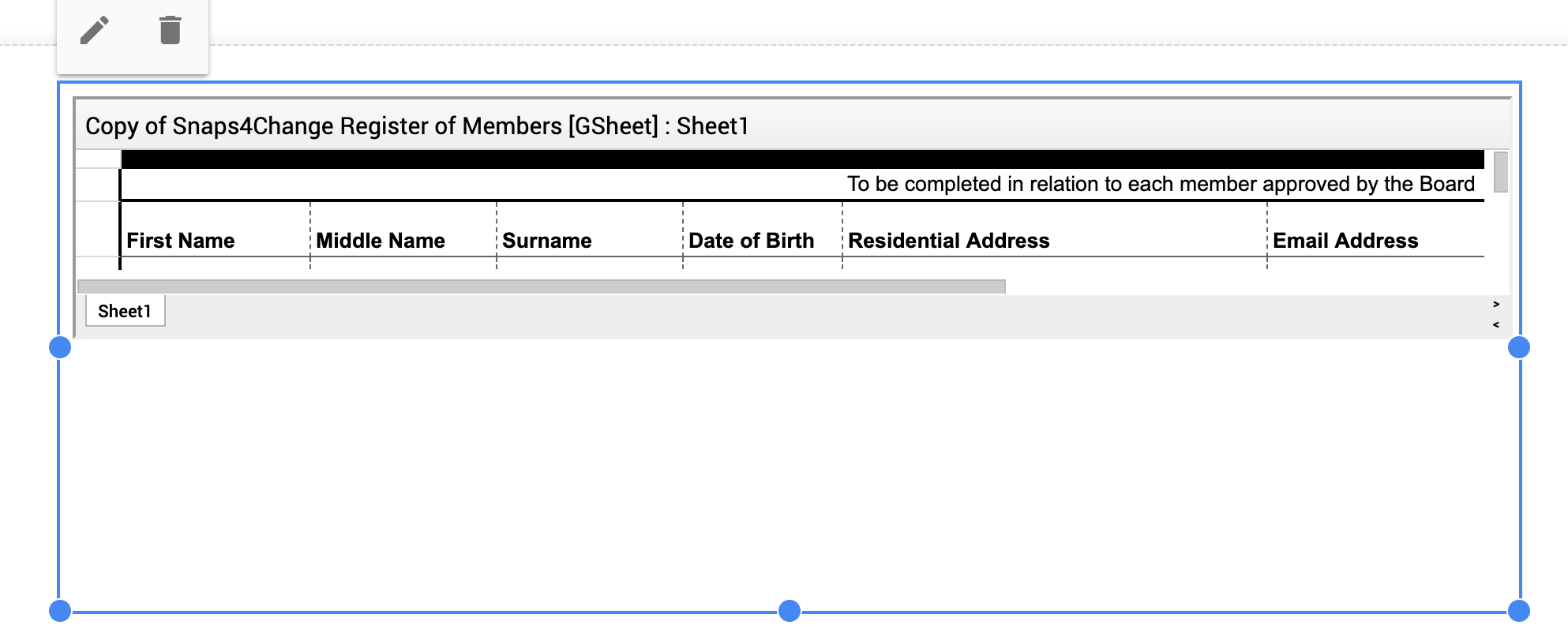Click the trash delete icon
Screen dimensions: 1568x644
tap(171, 31)
